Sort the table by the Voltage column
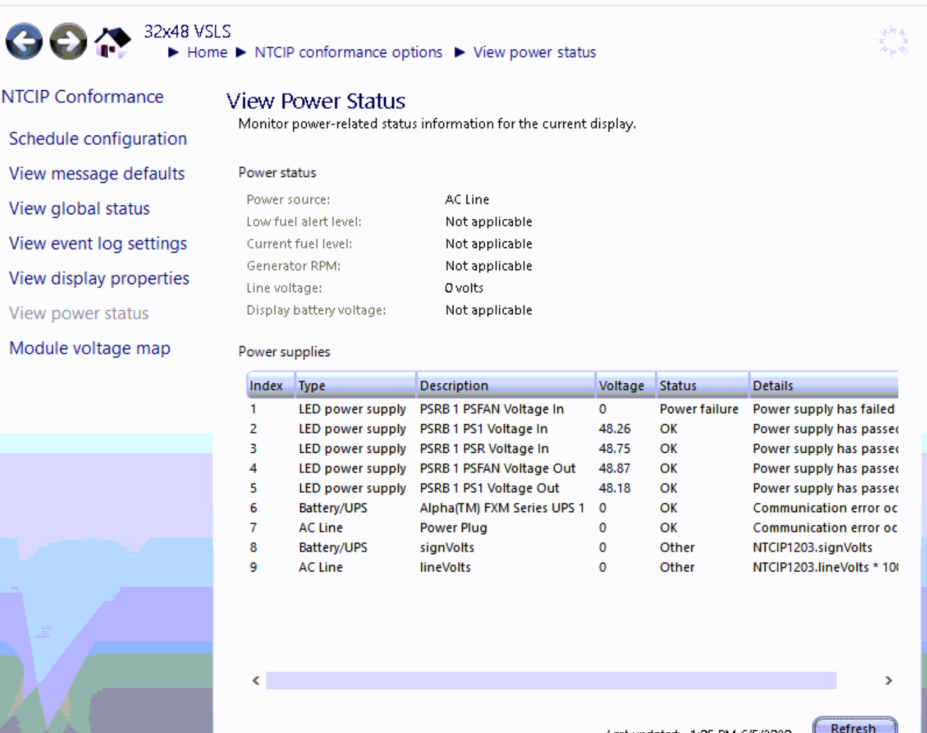The image size is (927, 733). [621, 385]
